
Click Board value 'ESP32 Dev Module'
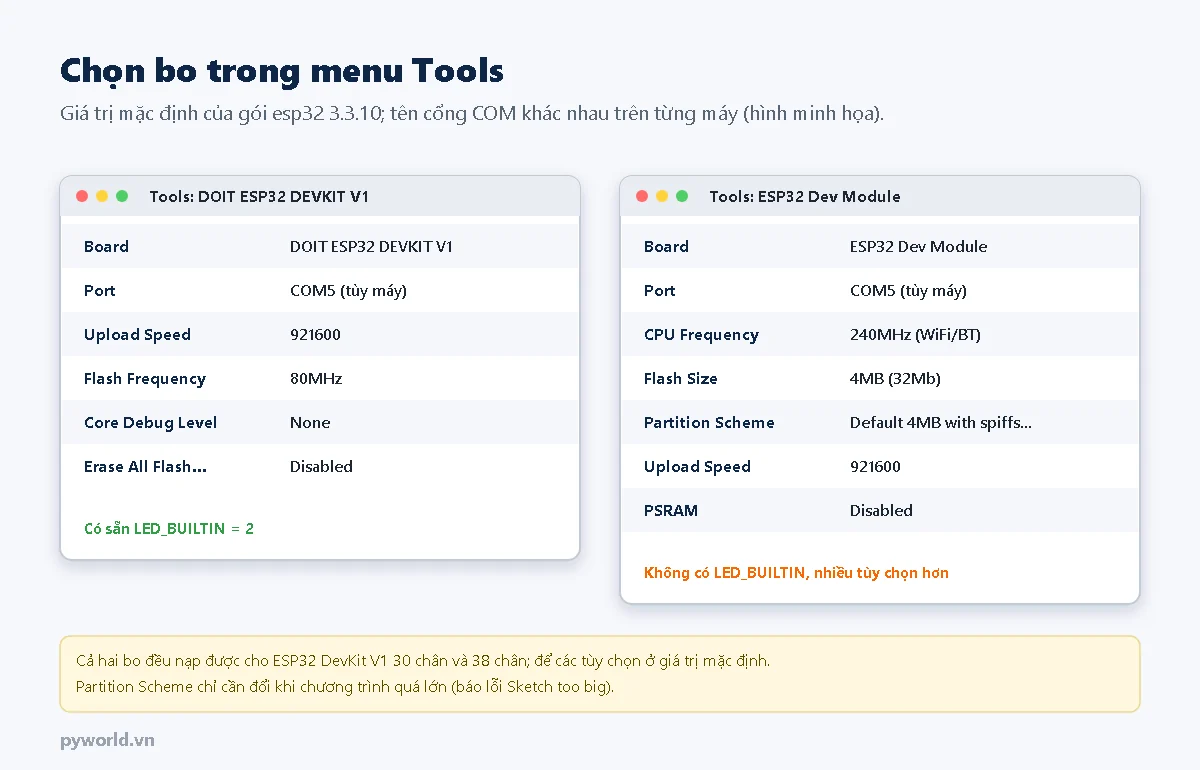[918, 247]
